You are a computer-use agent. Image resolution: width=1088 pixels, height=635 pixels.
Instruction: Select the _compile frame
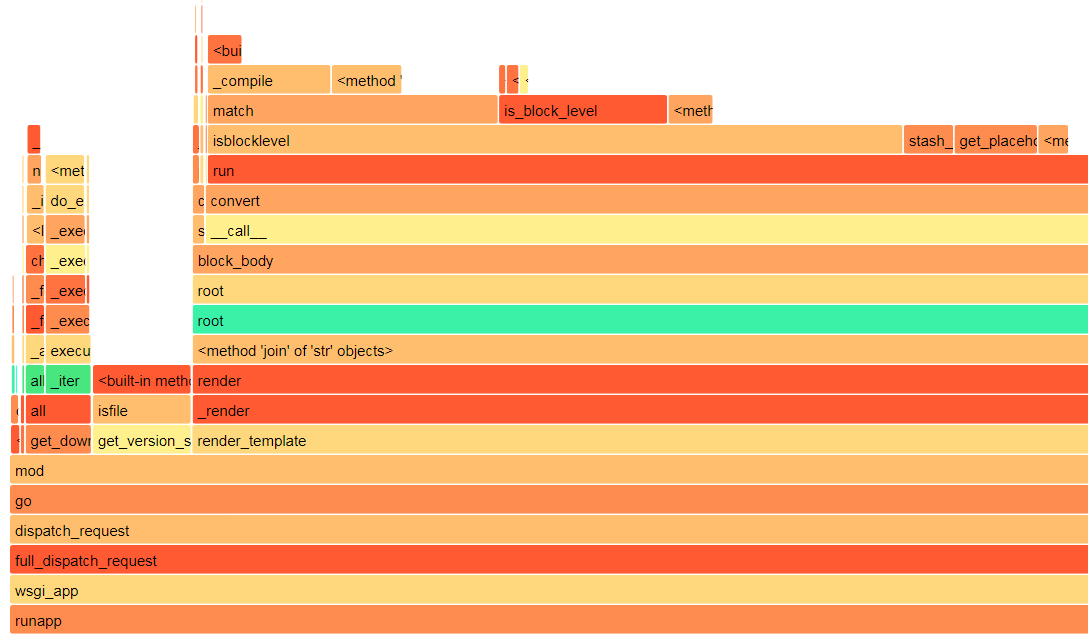tap(265, 79)
